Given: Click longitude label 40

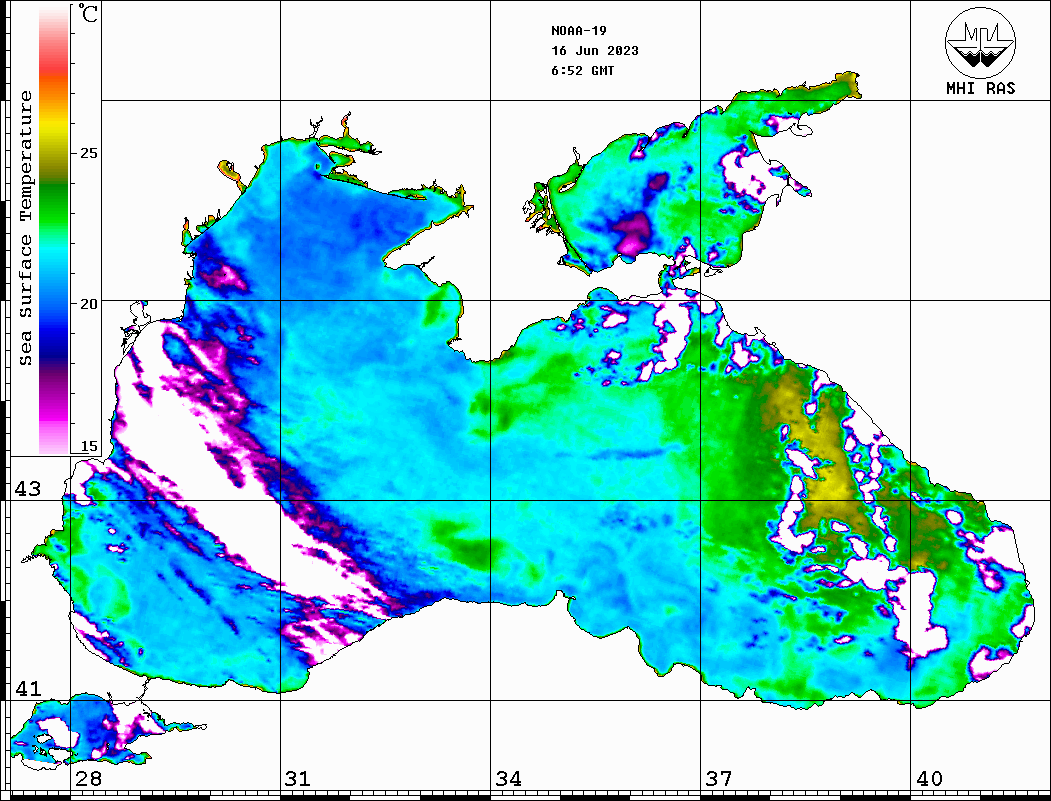Looking at the screenshot, I should tap(929, 779).
